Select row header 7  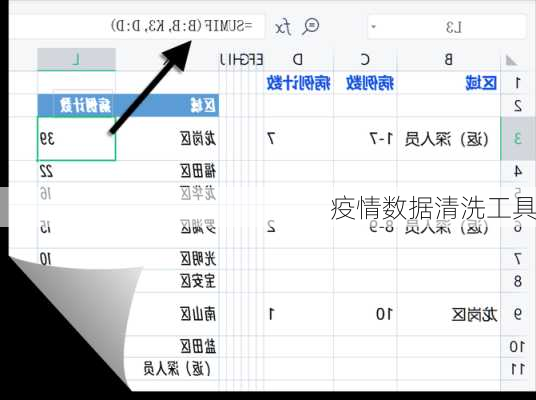(518, 259)
